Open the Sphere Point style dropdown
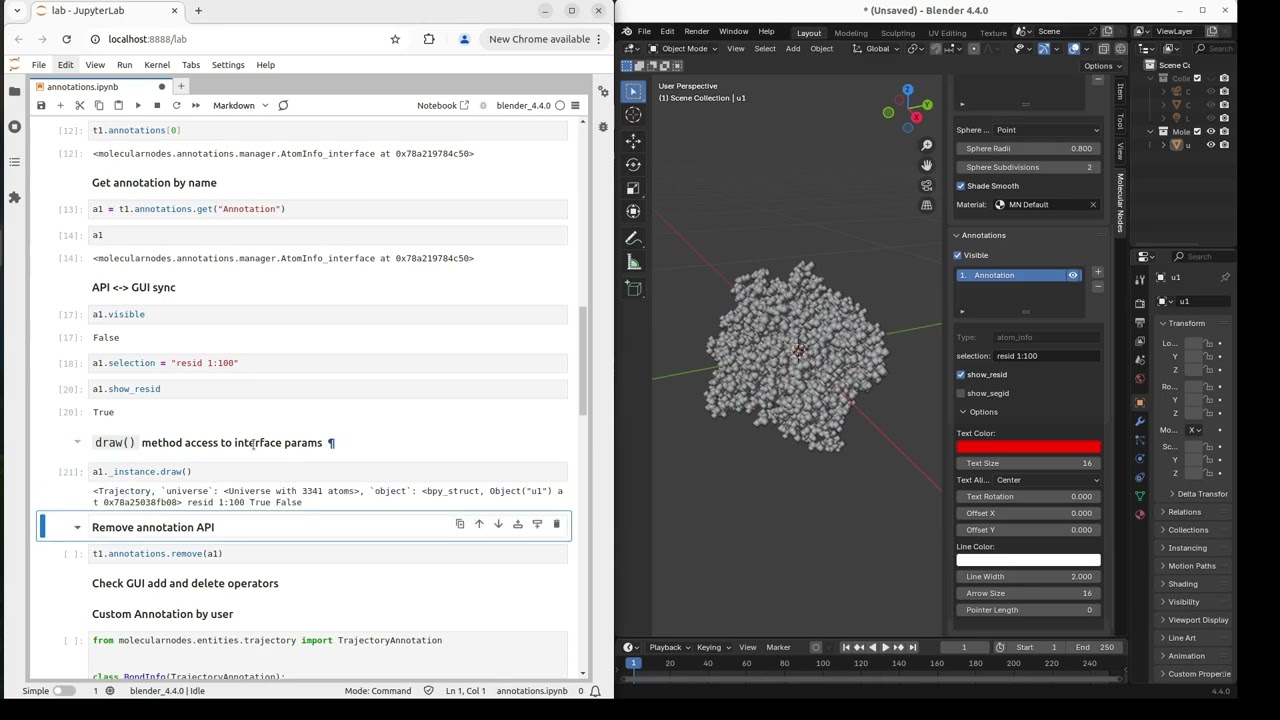Image resolution: width=1280 pixels, height=720 pixels. (1047, 130)
